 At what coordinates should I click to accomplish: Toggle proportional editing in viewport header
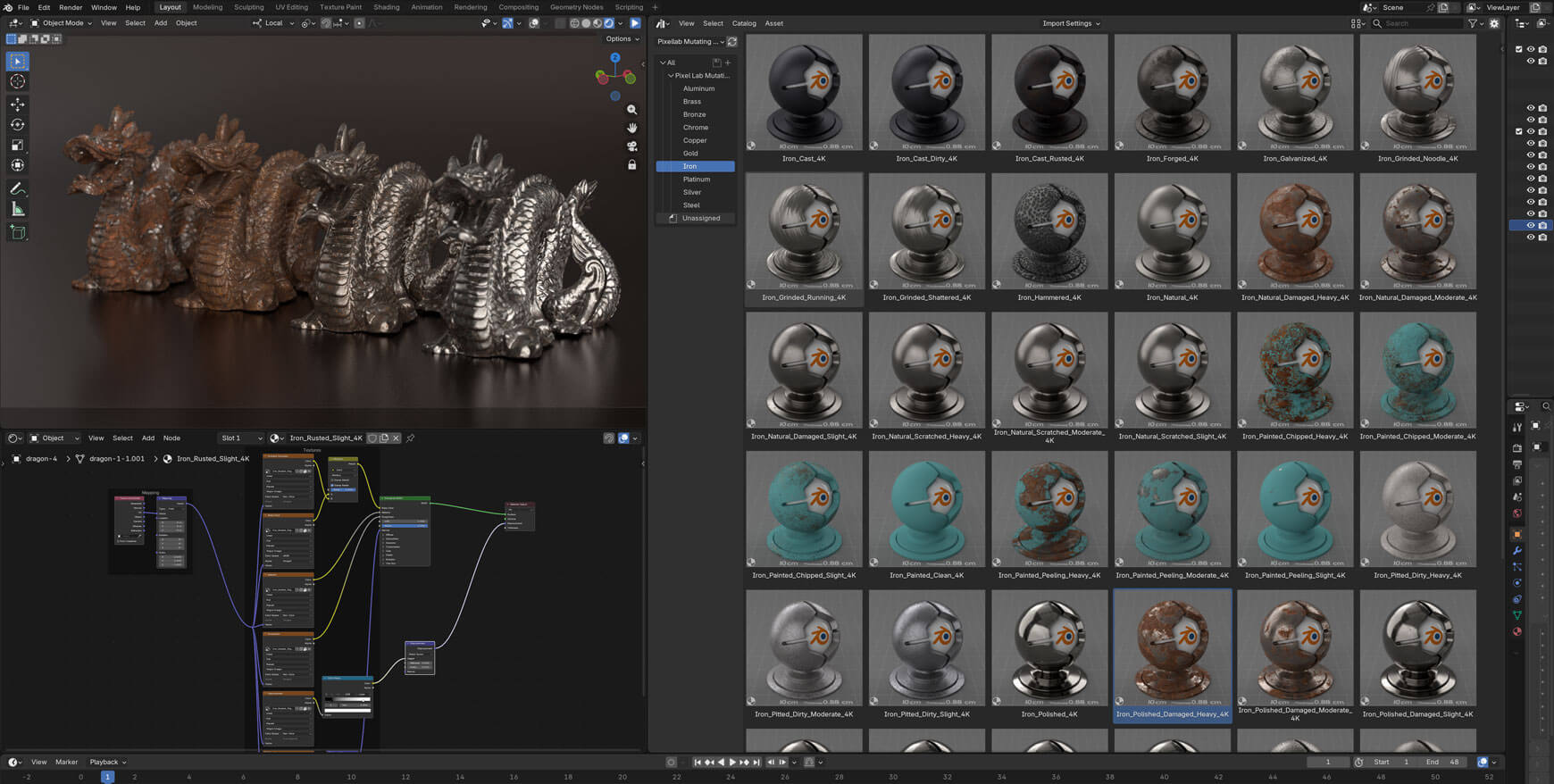tap(359, 23)
